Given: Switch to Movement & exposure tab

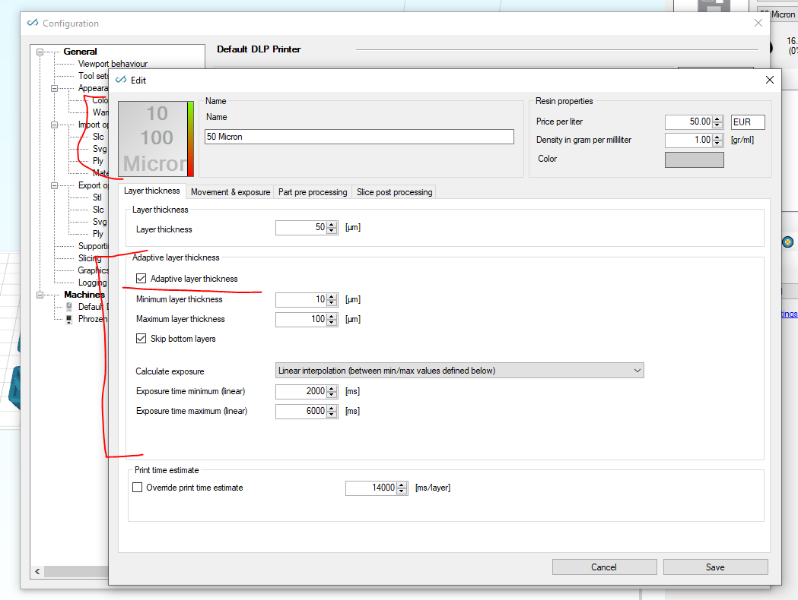Looking at the screenshot, I should 230,192.
